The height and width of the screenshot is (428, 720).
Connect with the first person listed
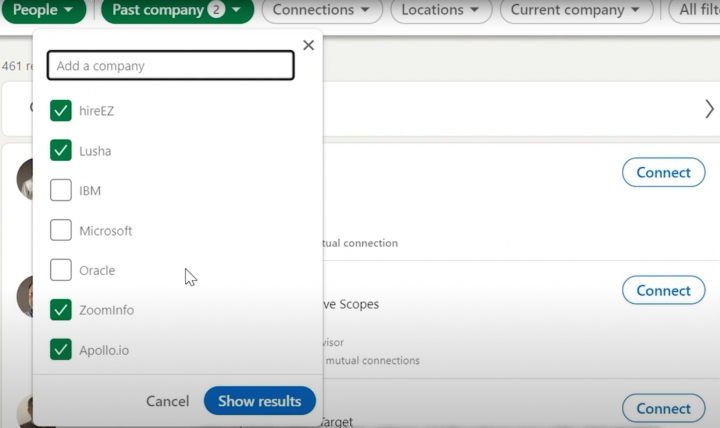click(x=663, y=172)
